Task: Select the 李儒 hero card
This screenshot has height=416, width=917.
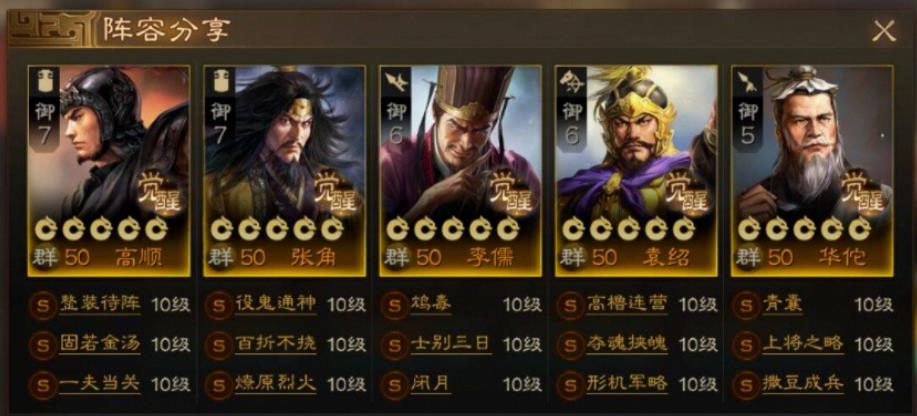Action: pos(460,170)
